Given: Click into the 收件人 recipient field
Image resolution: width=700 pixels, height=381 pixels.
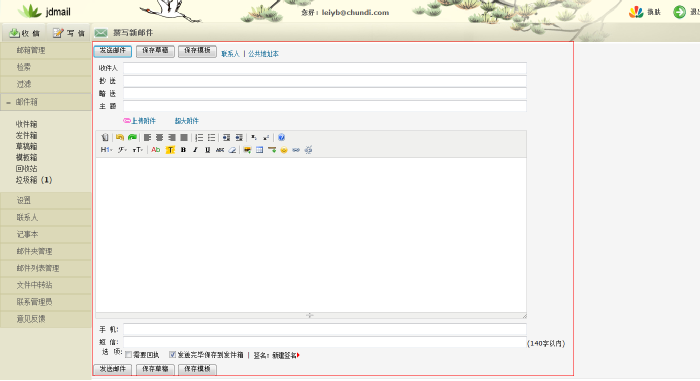Looking at the screenshot, I should (x=325, y=68).
